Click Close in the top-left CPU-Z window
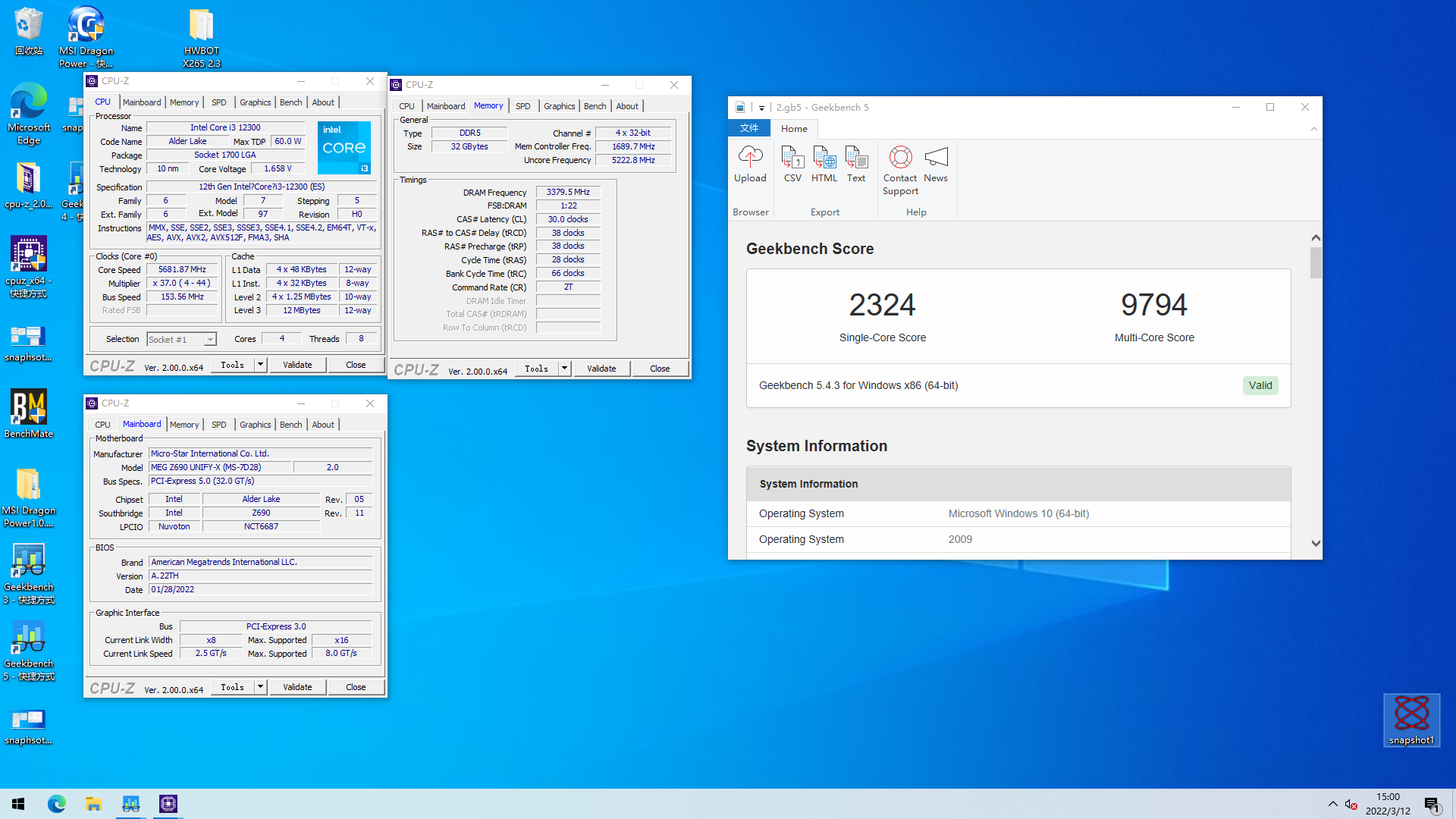1456x819 pixels. [356, 365]
